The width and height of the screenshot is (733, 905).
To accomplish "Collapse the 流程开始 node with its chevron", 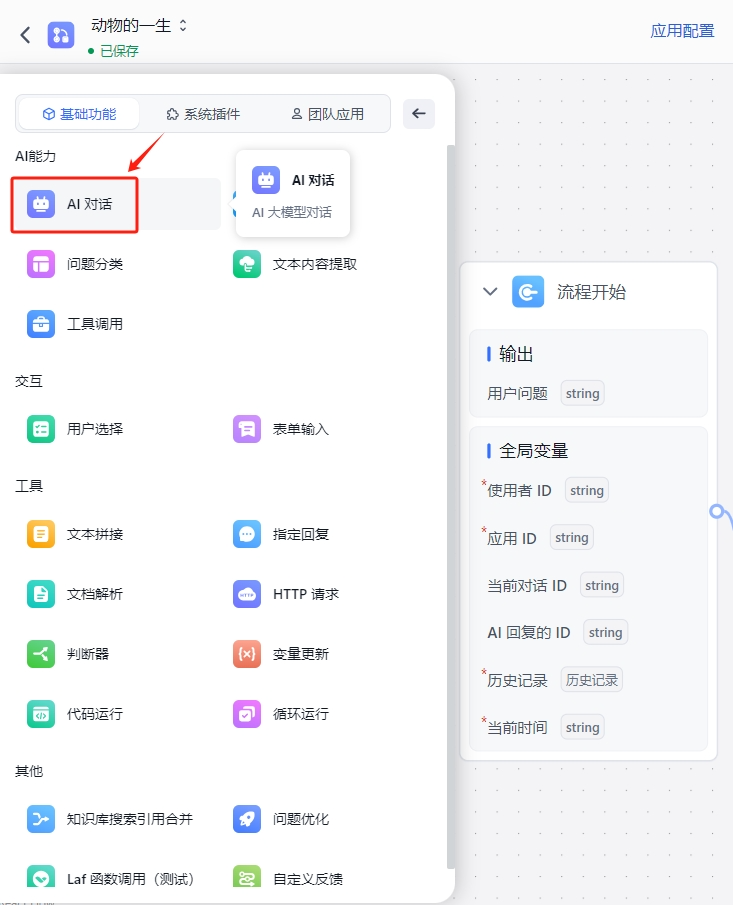I will tap(490, 292).
